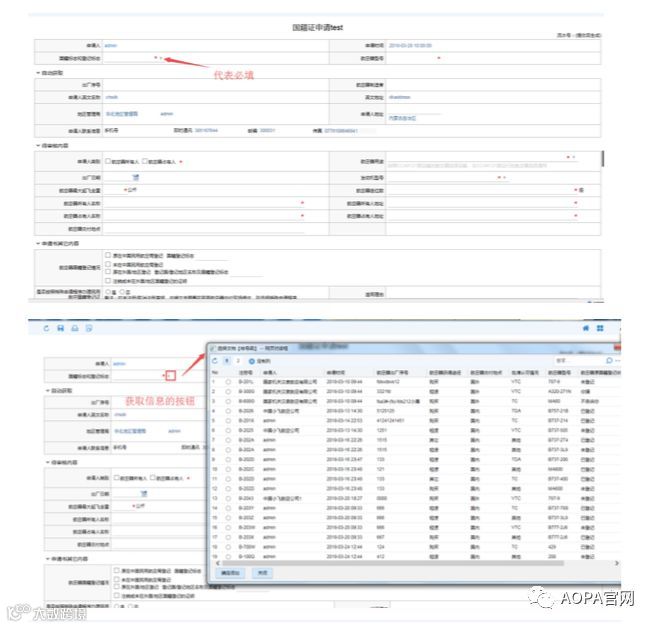Screen dimensions: 655x627
Task: Click the refresh icon in the lower page toolbar
Action: point(46,328)
